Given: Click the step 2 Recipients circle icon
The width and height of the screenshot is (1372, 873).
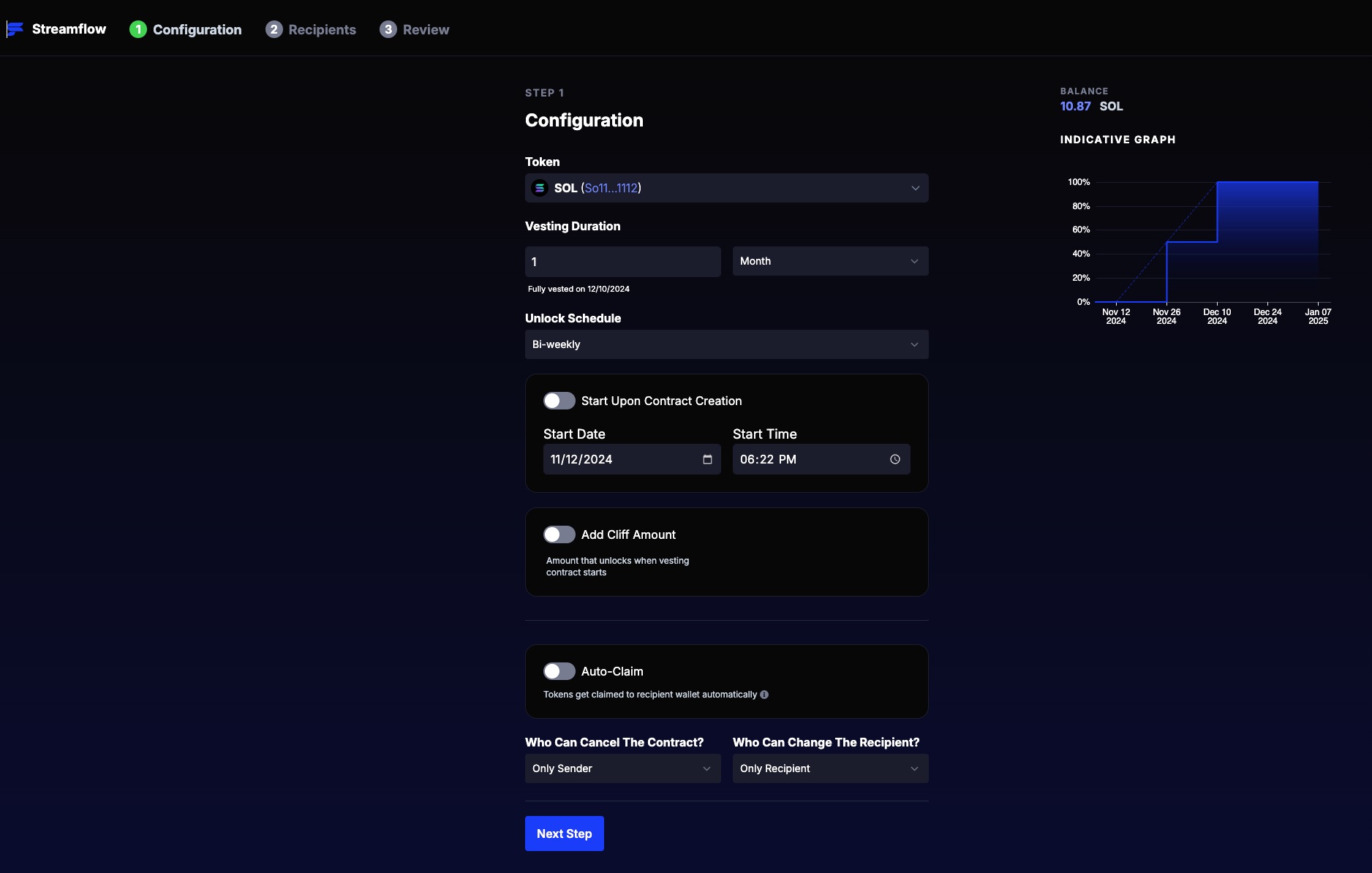Looking at the screenshot, I should pyautogui.click(x=274, y=29).
